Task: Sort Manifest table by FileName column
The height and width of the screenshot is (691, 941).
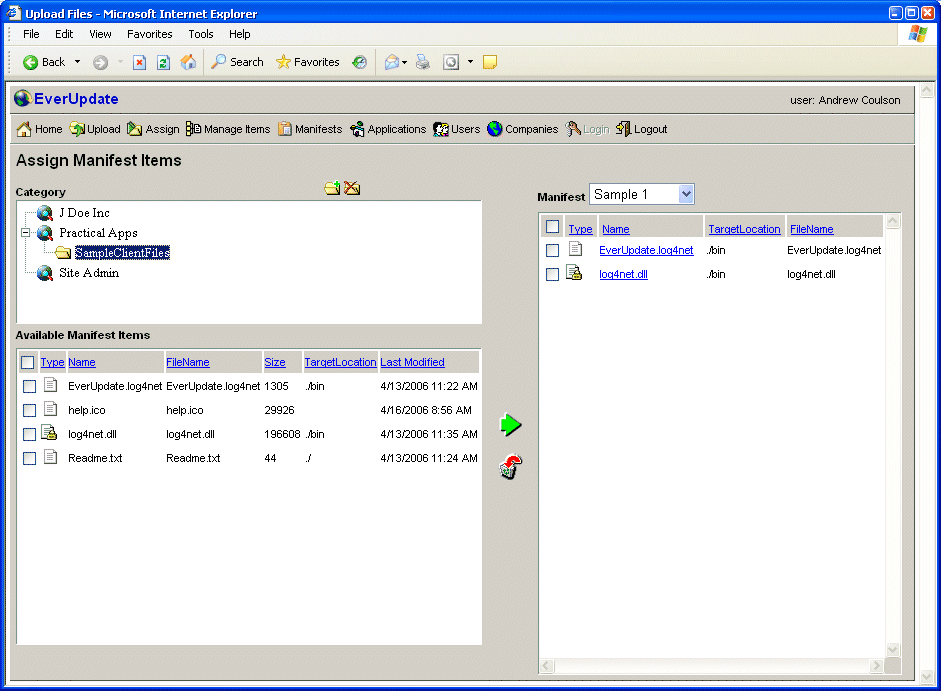Action: pyautogui.click(x=811, y=229)
